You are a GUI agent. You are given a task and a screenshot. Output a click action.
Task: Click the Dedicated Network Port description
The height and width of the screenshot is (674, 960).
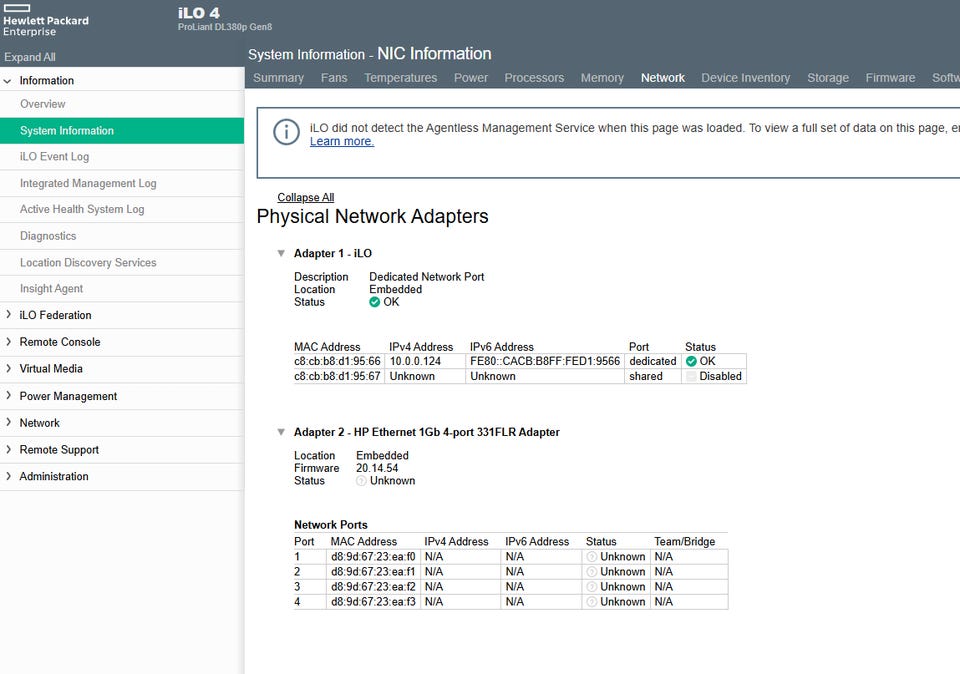(427, 277)
